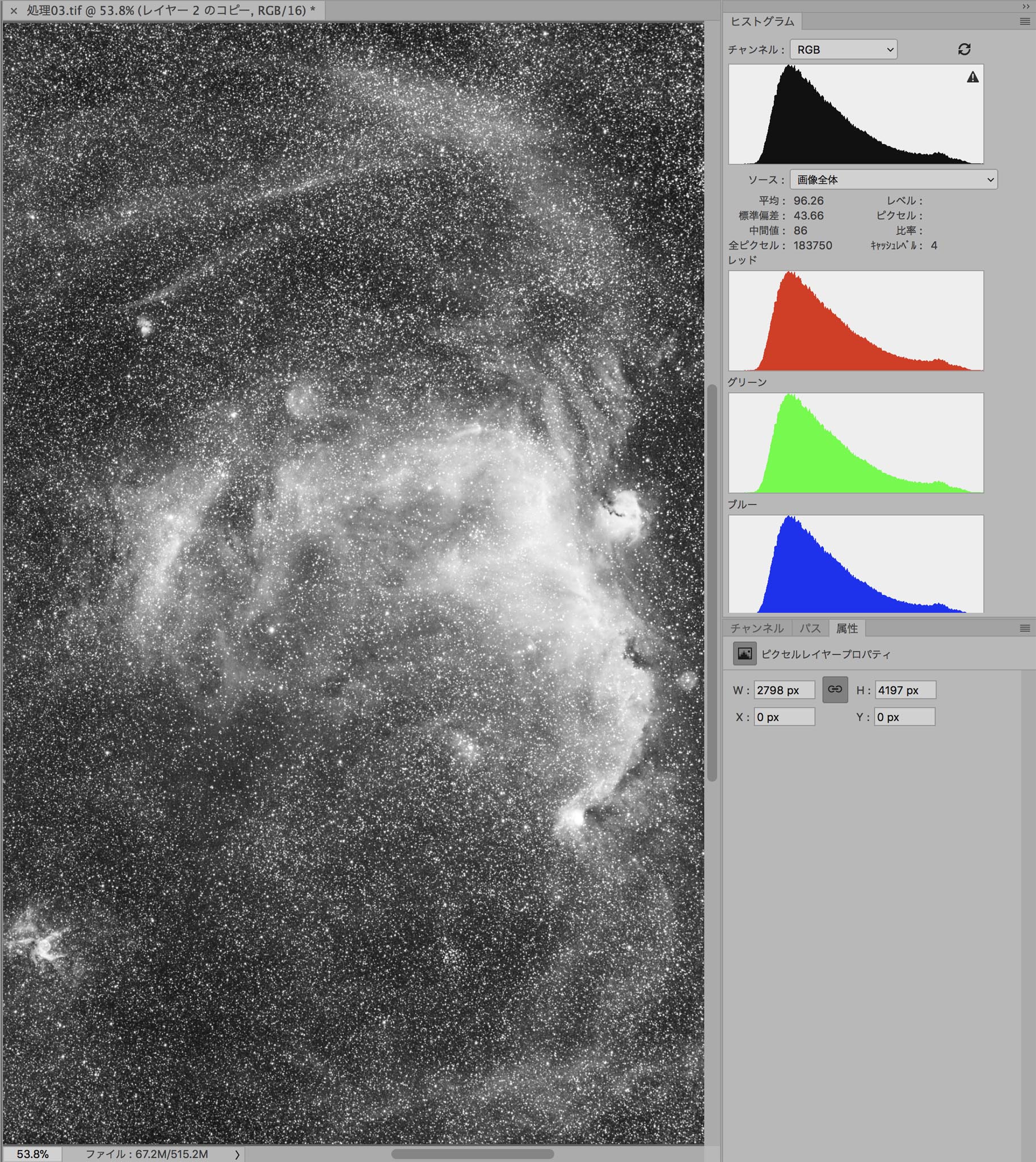This screenshot has height=1162, width=1036.
Task: Select the ヒストグラム panel tab
Action: (x=761, y=22)
